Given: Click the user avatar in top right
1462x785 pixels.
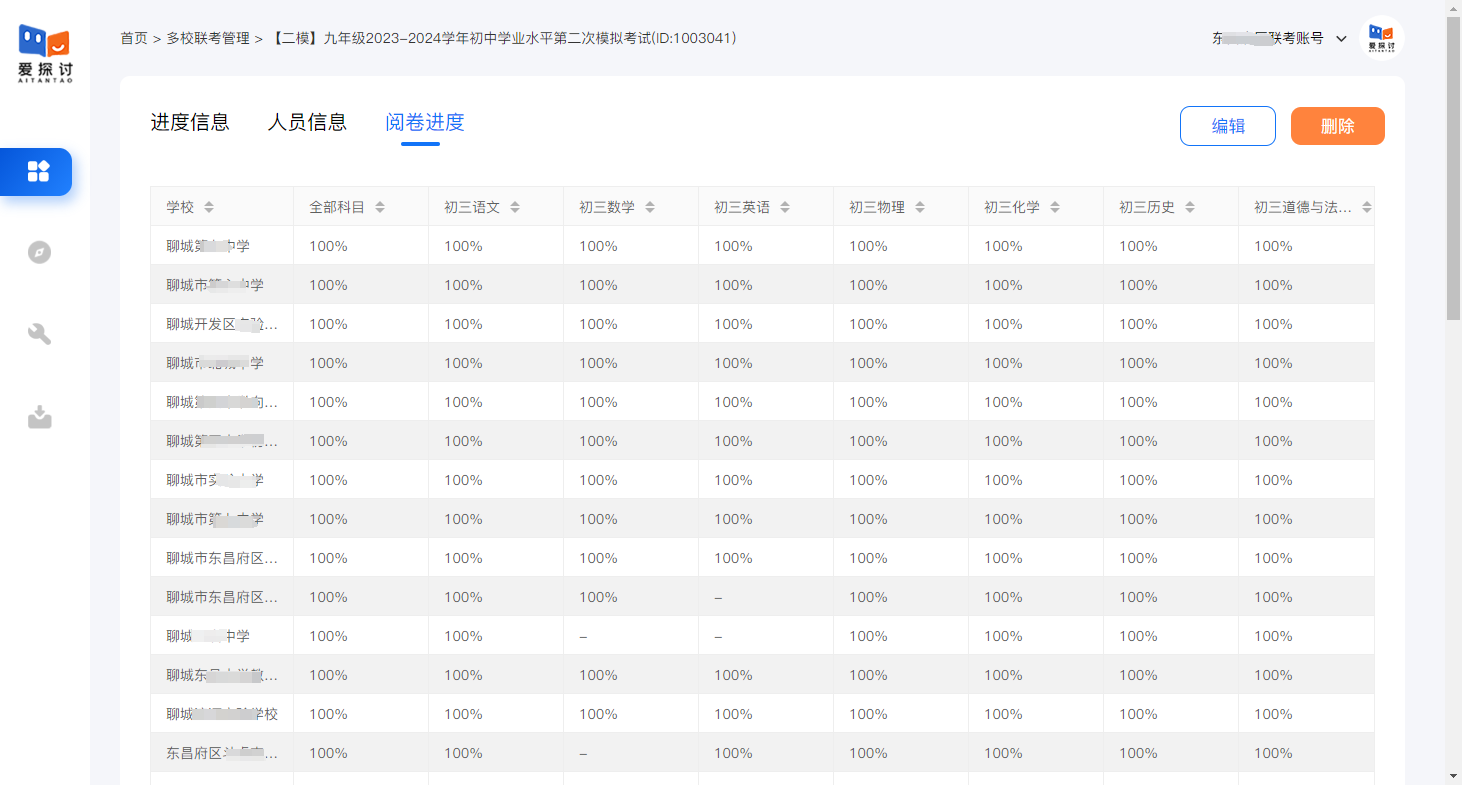Looking at the screenshot, I should pyautogui.click(x=1381, y=38).
